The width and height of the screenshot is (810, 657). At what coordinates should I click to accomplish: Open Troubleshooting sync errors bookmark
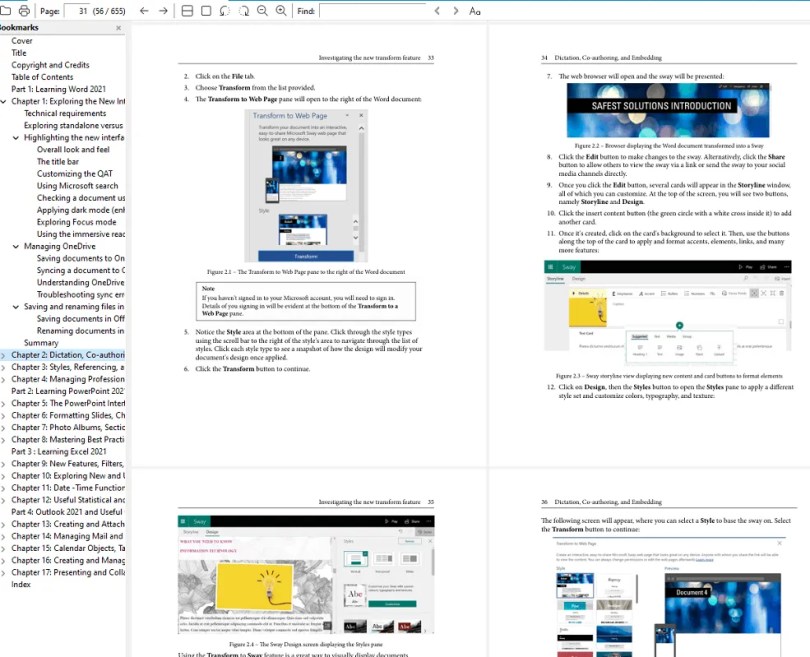[x=81, y=295]
